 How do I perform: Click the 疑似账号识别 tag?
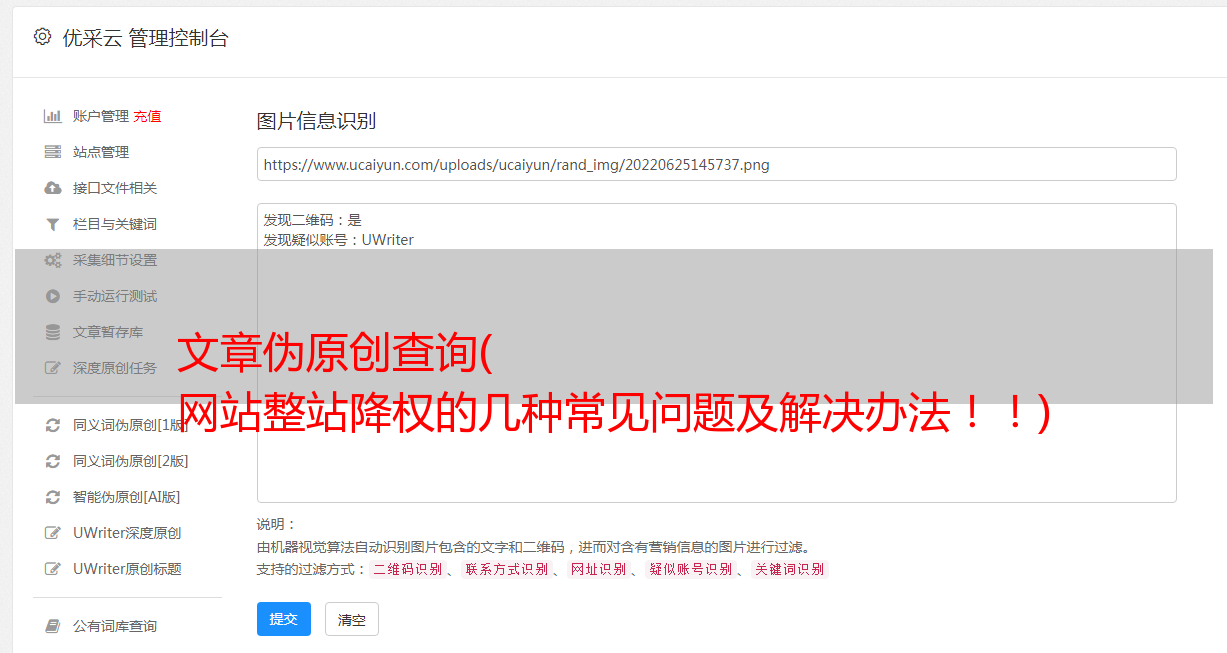pyautogui.click(x=690, y=569)
